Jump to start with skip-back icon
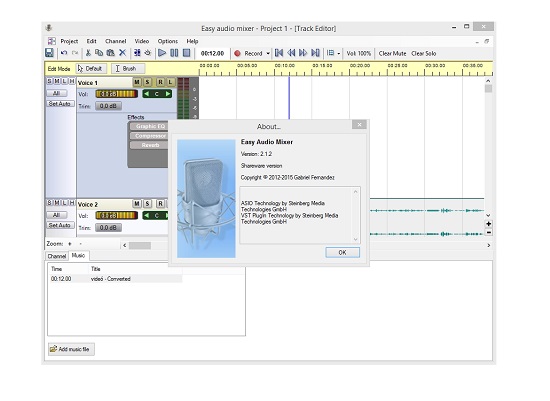550x401 pixels. (x=279, y=53)
